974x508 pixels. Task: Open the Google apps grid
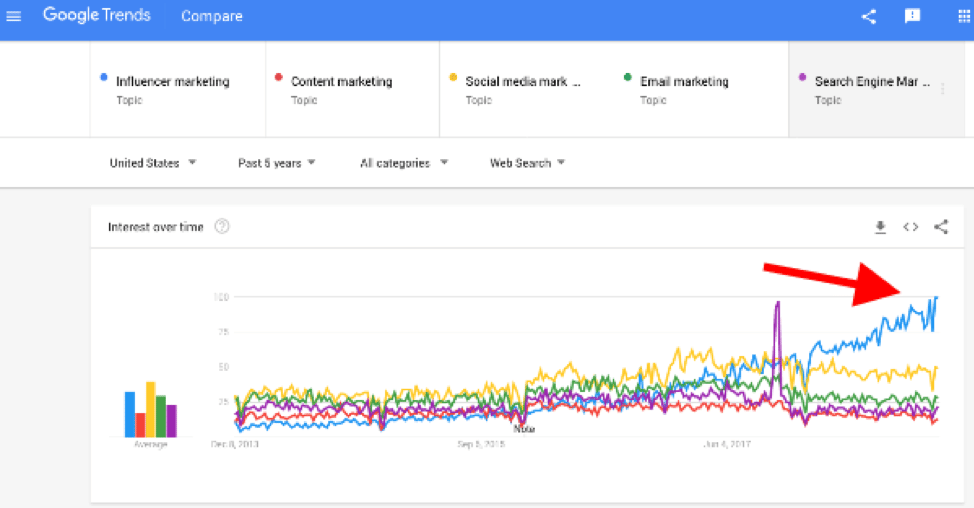963,16
